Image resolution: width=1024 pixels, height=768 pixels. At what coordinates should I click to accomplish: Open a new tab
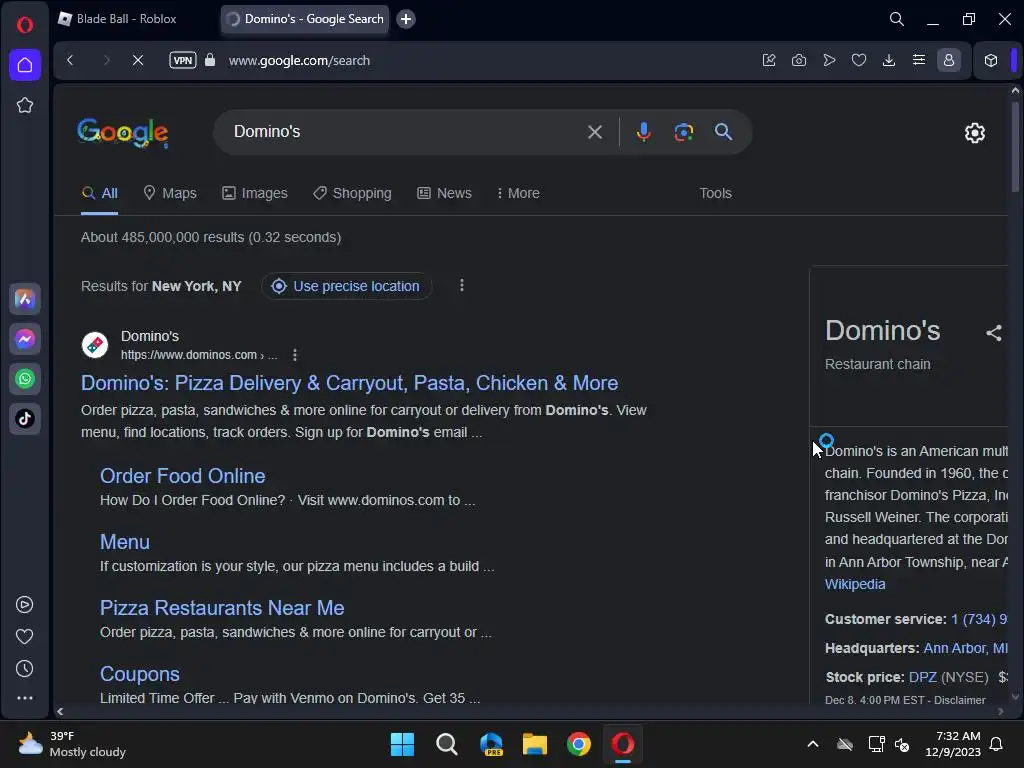(406, 19)
